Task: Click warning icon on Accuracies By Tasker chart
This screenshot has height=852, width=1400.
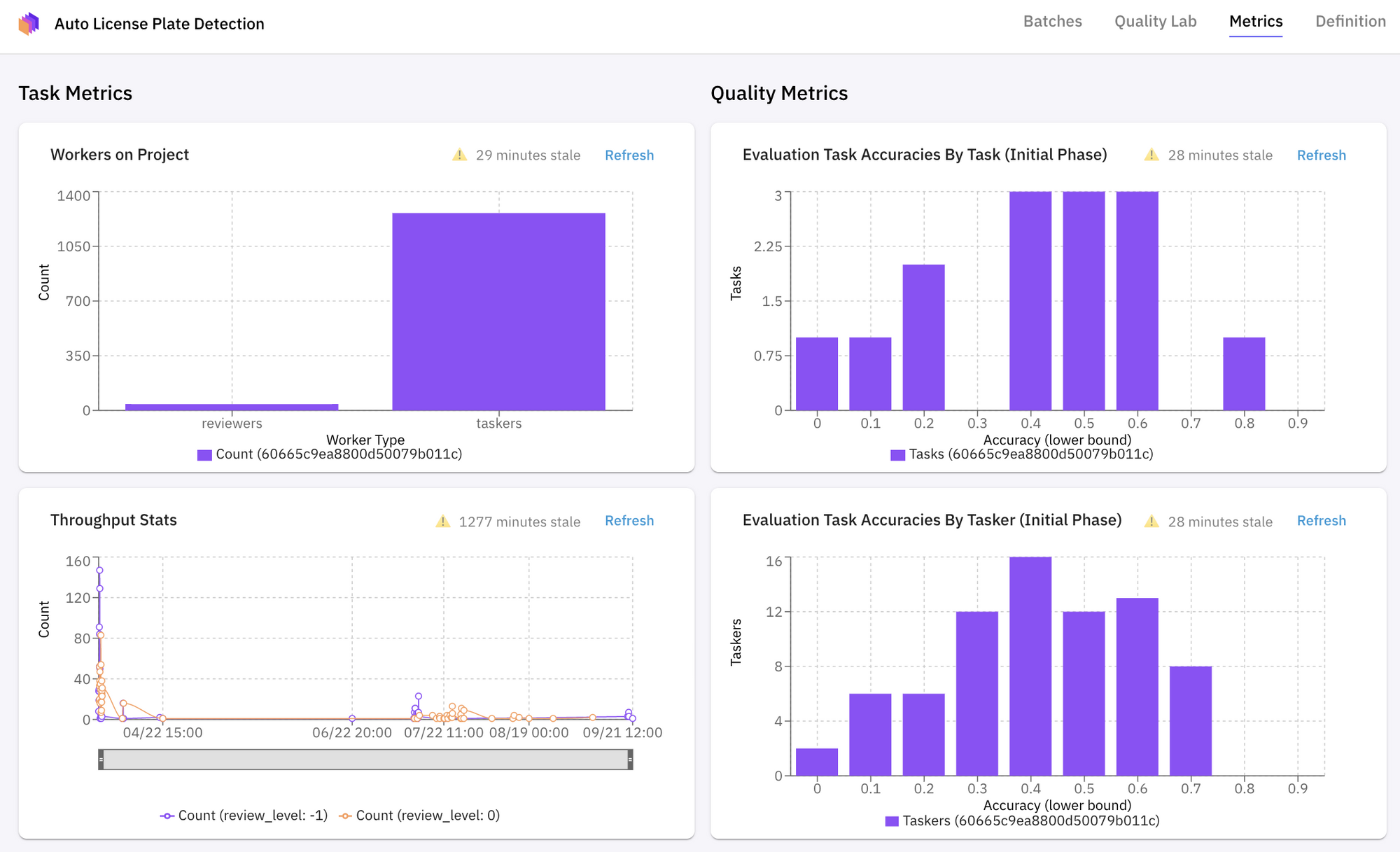Action: pos(1151,522)
